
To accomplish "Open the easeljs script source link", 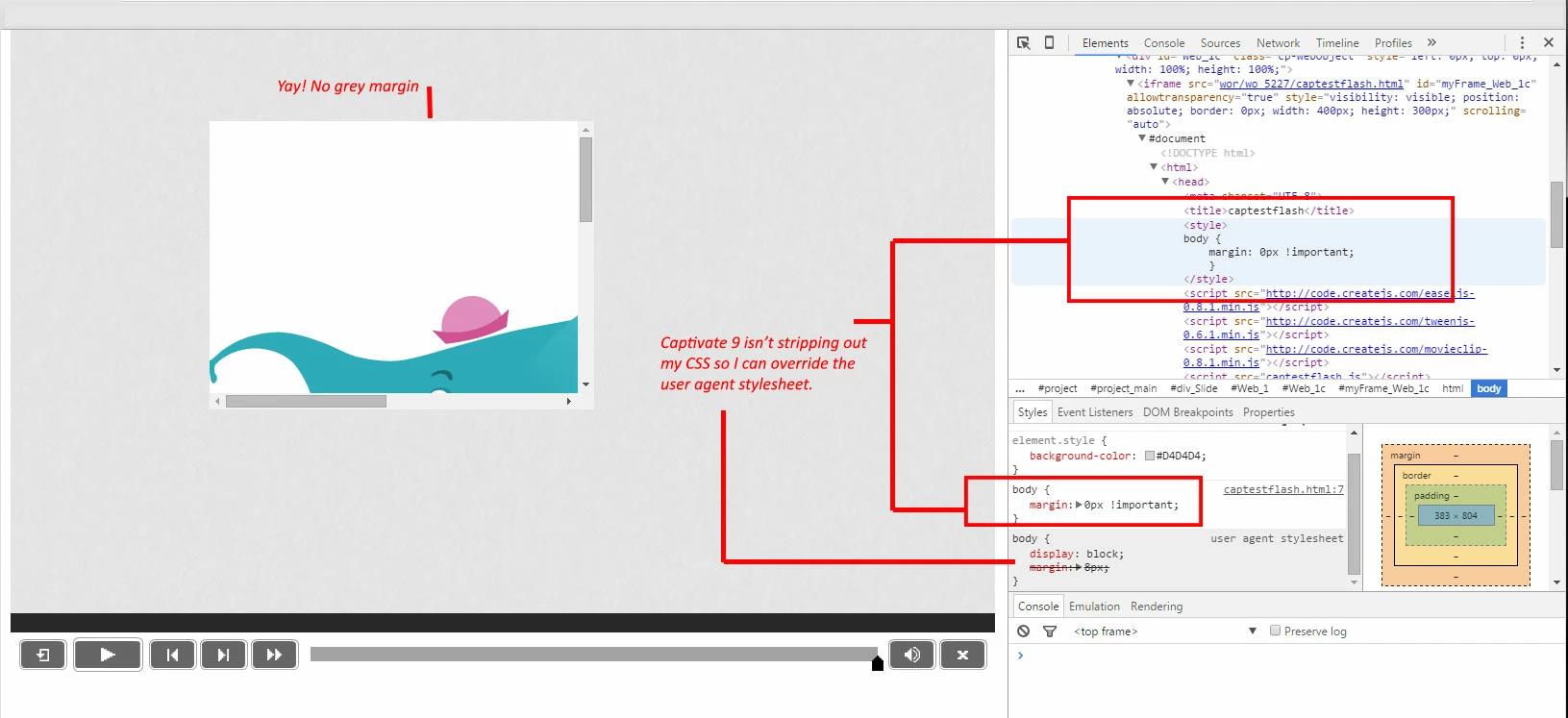I will [x=1369, y=293].
